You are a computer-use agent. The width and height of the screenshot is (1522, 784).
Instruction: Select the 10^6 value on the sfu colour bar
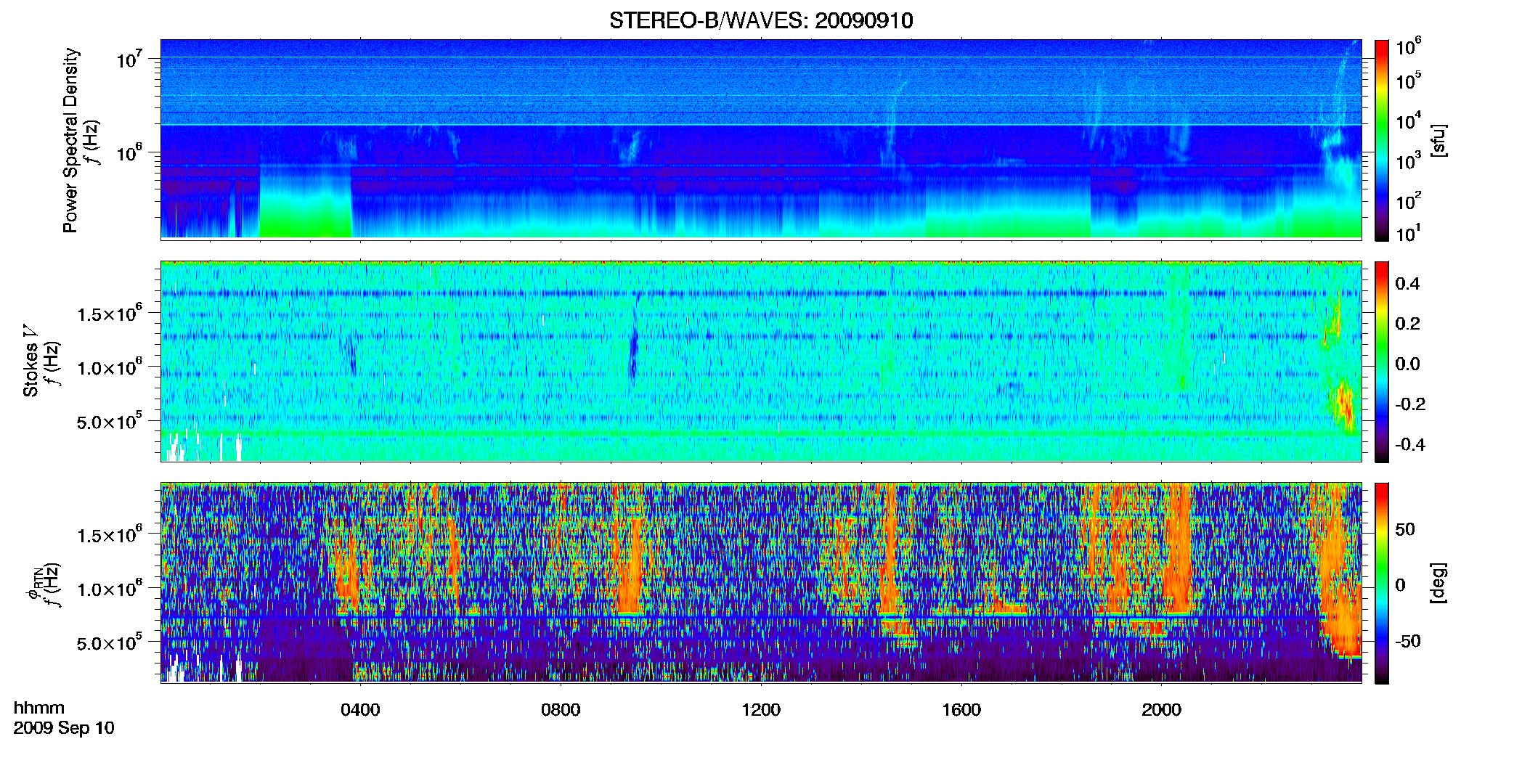(1408, 46)
